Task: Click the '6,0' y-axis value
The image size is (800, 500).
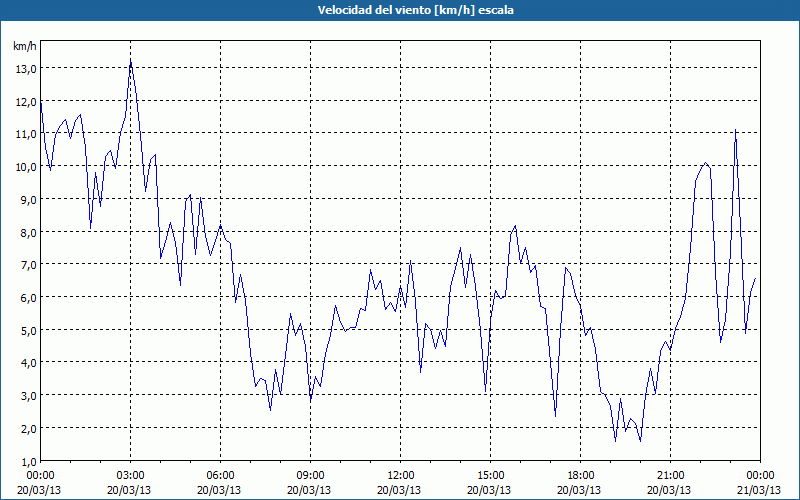Action: pos(28,297)
